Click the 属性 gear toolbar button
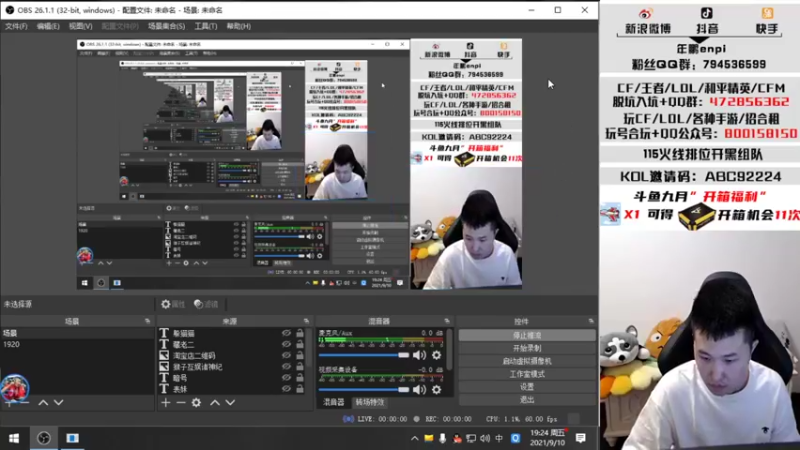The width and height of the screenshot is (800, 450). (x=173, y=304)
